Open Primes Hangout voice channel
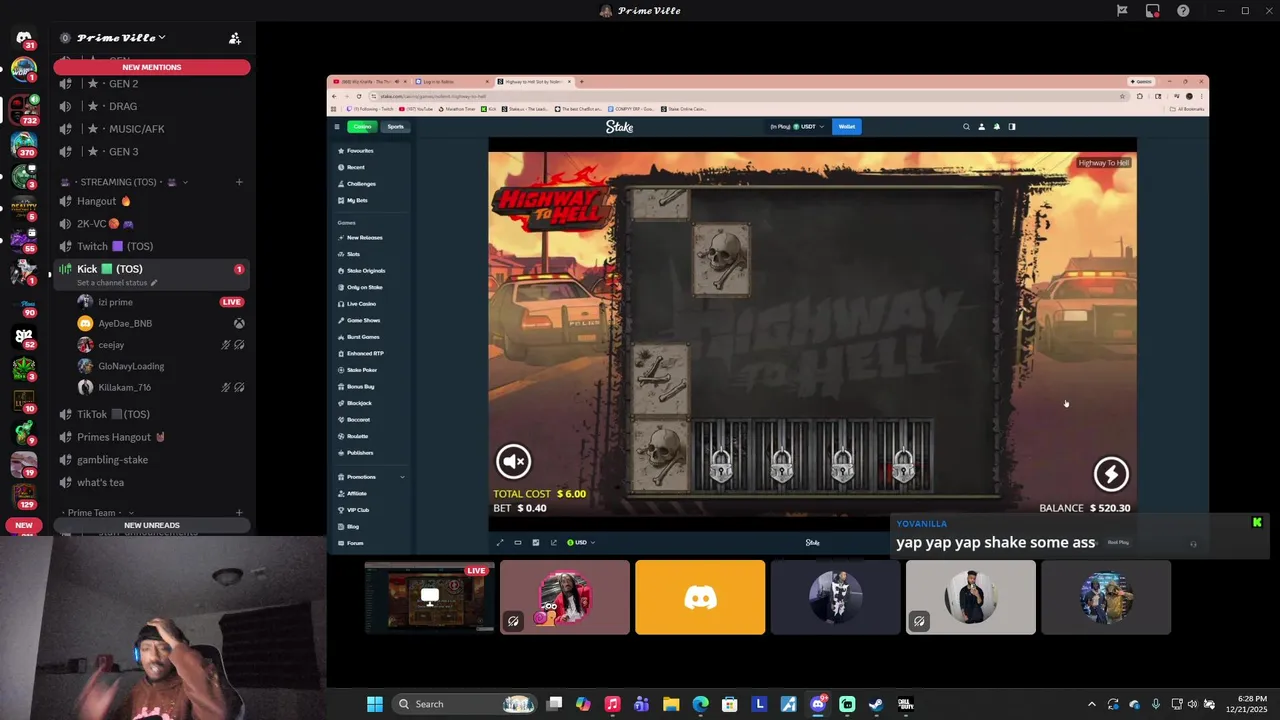Viewport: 1280px width, 720px height. 150,437
